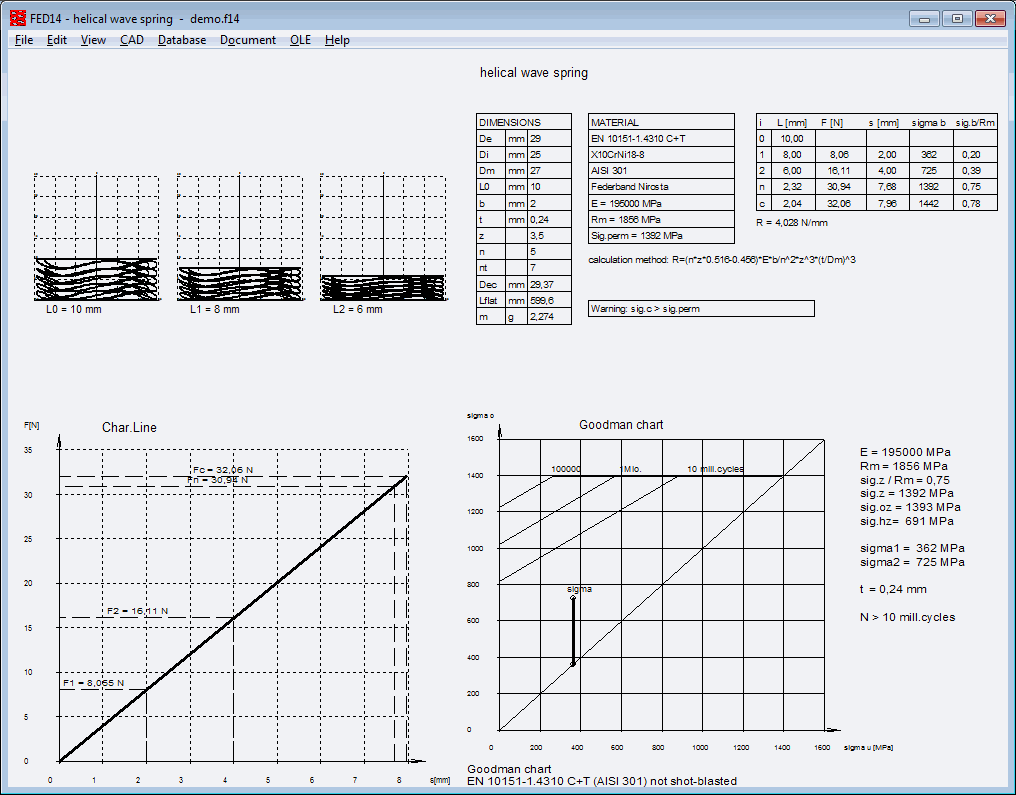The image size is (1016, 795).
Task: Maximize the FED14 window
Action: [957, 18]
